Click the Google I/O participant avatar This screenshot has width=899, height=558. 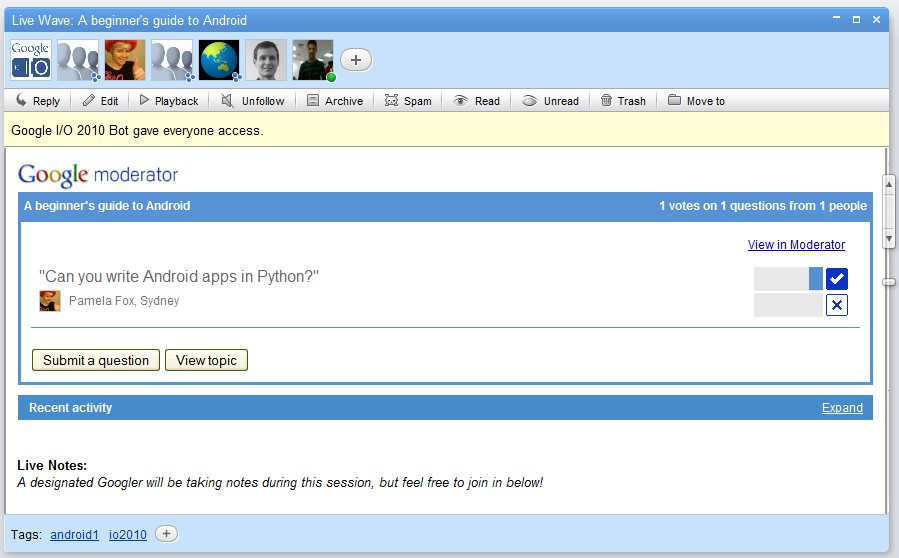pyautogui.click(x=30, y=60)
